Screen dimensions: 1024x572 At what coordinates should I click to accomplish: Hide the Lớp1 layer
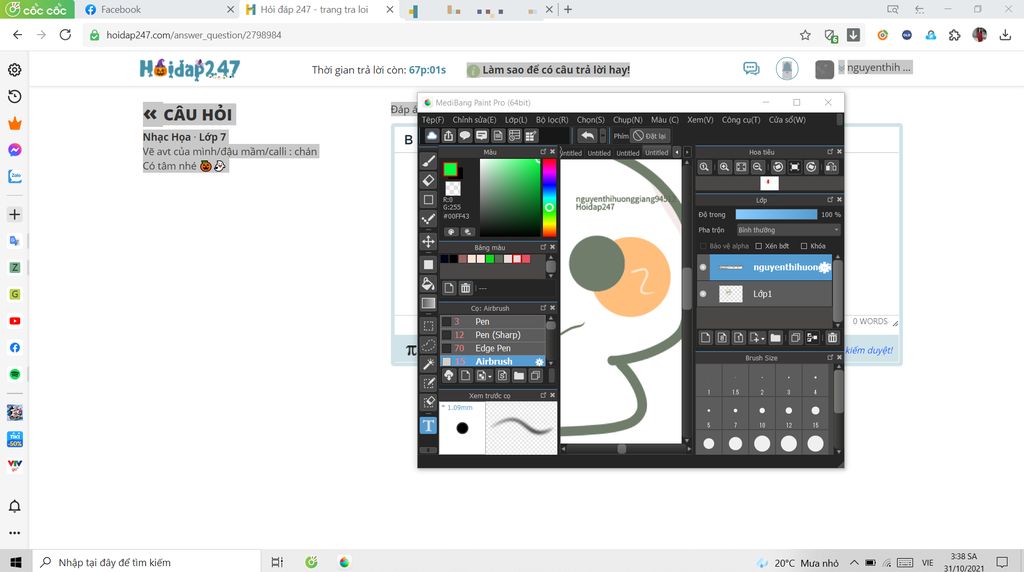click(703, 294)
